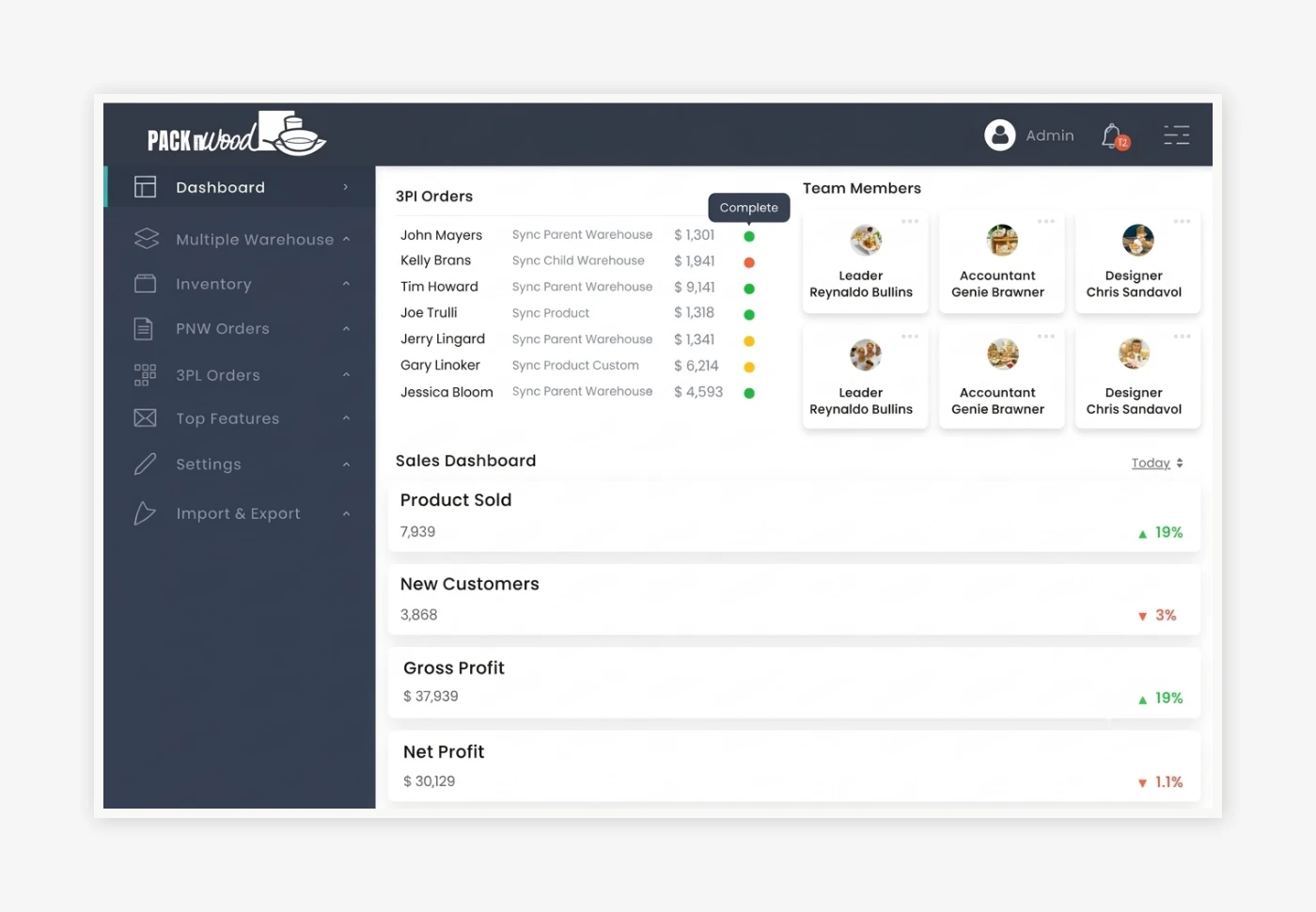1316x912 pixels.
Task: Click the Inventory box icon
Action: pos(145,283)
